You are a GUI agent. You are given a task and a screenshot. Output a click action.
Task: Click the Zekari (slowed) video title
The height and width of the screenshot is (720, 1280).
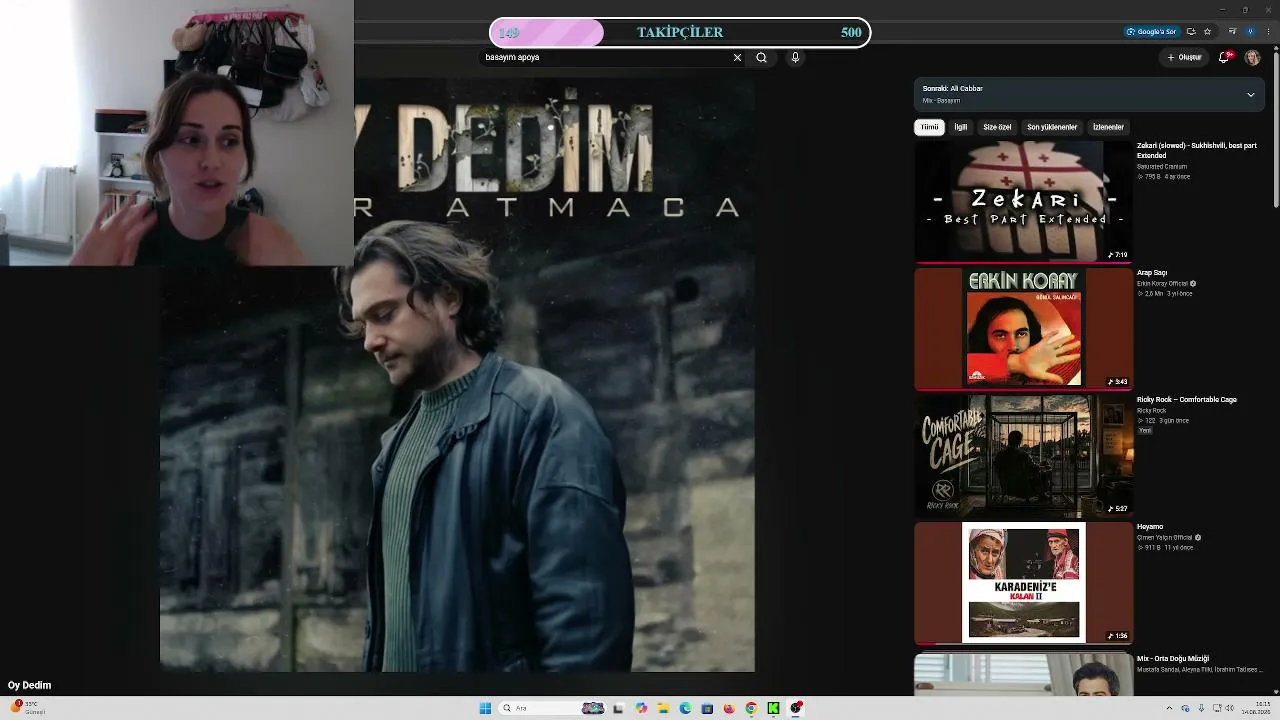click(1197, 150)
